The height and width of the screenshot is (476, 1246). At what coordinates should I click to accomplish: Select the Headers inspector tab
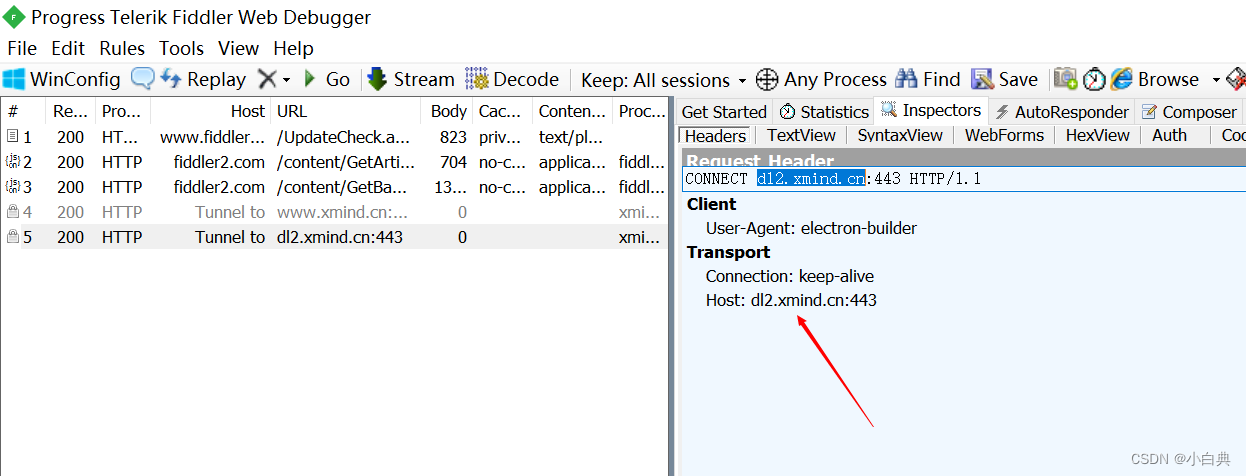[x=715, y=135]
